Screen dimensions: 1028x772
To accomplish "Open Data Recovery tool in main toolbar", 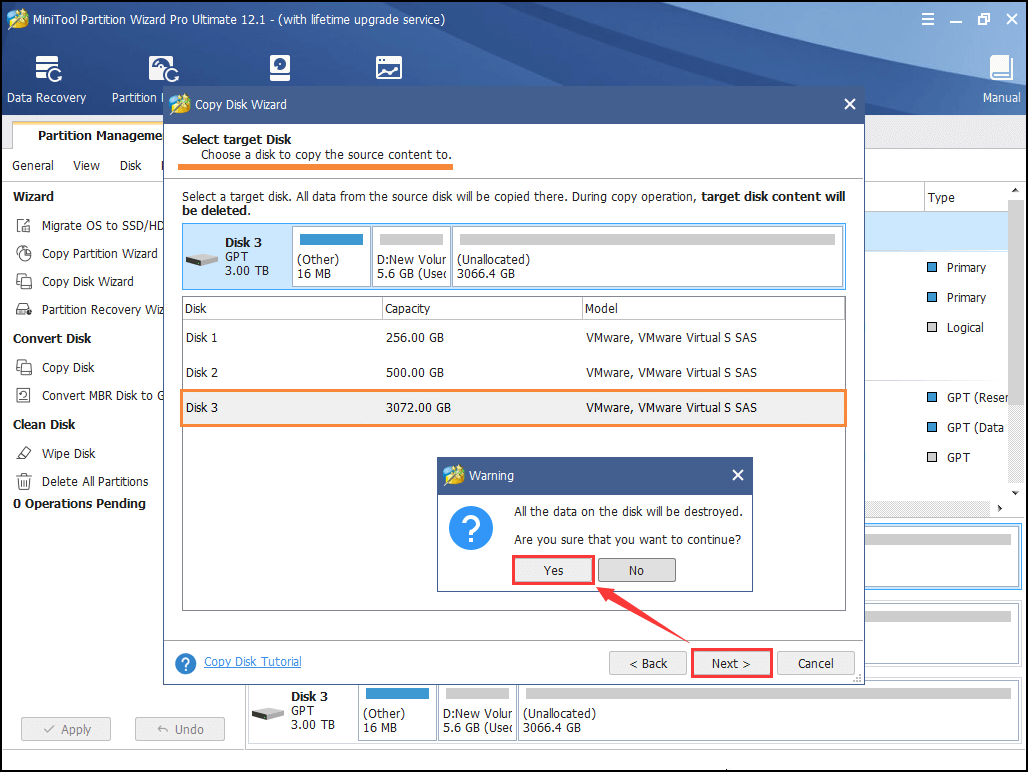I will point(47,79).
